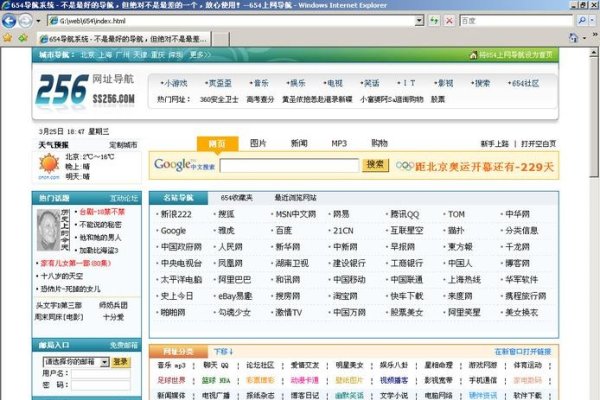This screenshot has height=400, width=600.
Task: Click the scrollbar up arrow
Action: tap(594, 52)
